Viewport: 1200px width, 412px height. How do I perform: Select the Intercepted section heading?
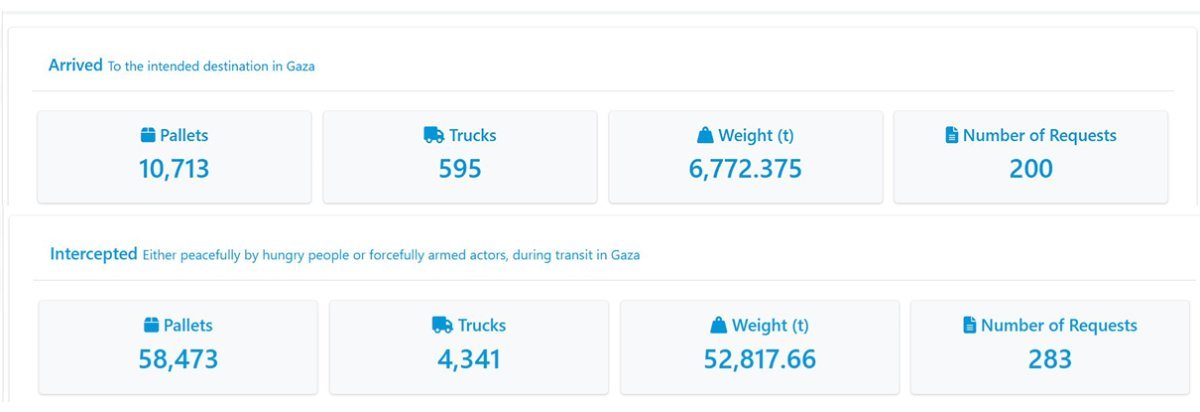pos(93,254)
